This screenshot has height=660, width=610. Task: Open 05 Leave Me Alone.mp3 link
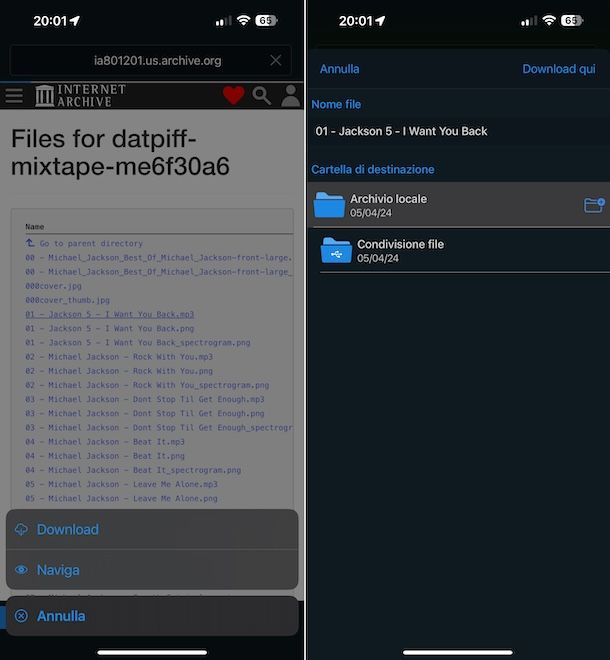[x=121, y=484]
